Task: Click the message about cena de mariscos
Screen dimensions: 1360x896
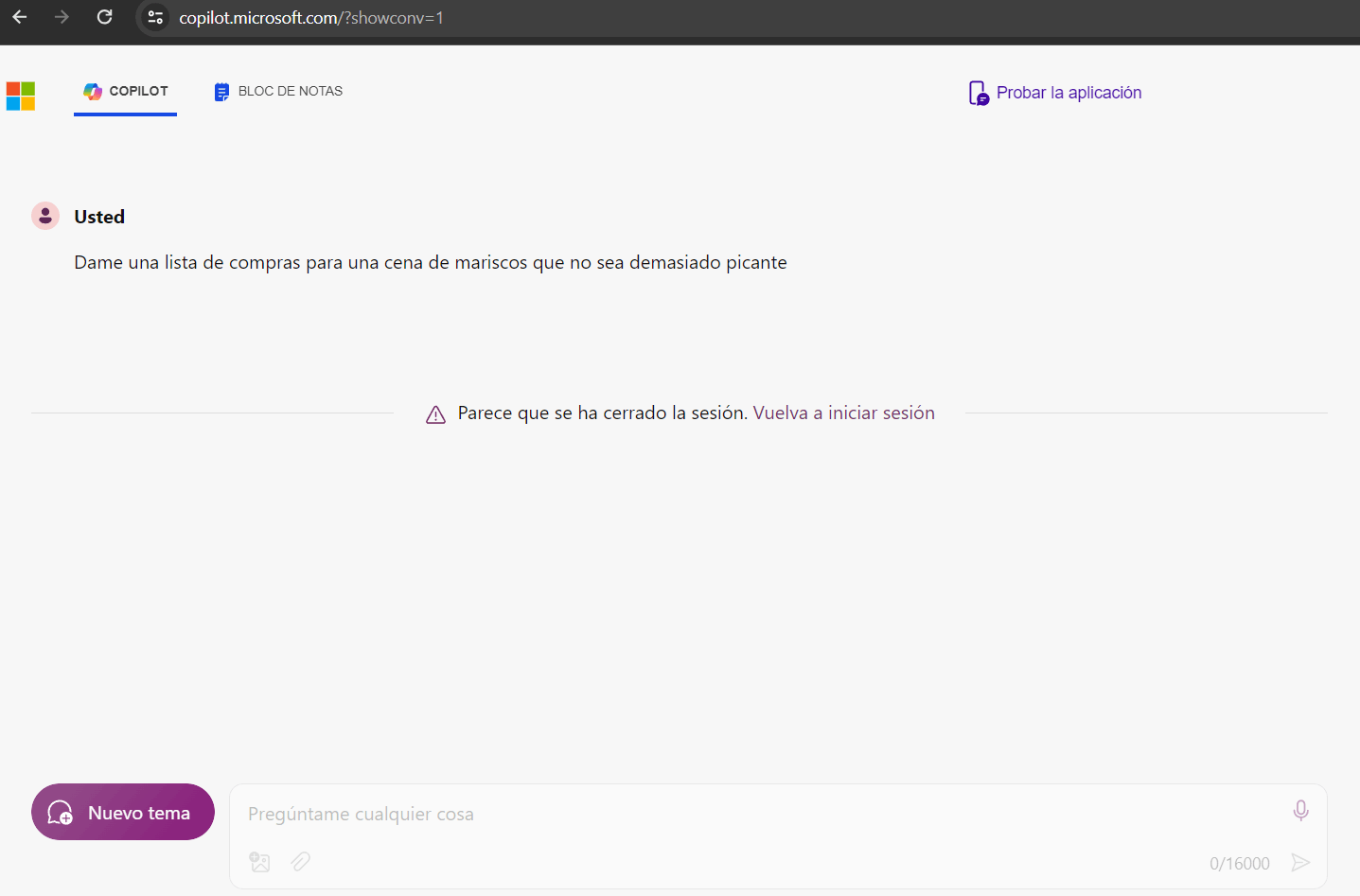Action: [x=431, y=262]
